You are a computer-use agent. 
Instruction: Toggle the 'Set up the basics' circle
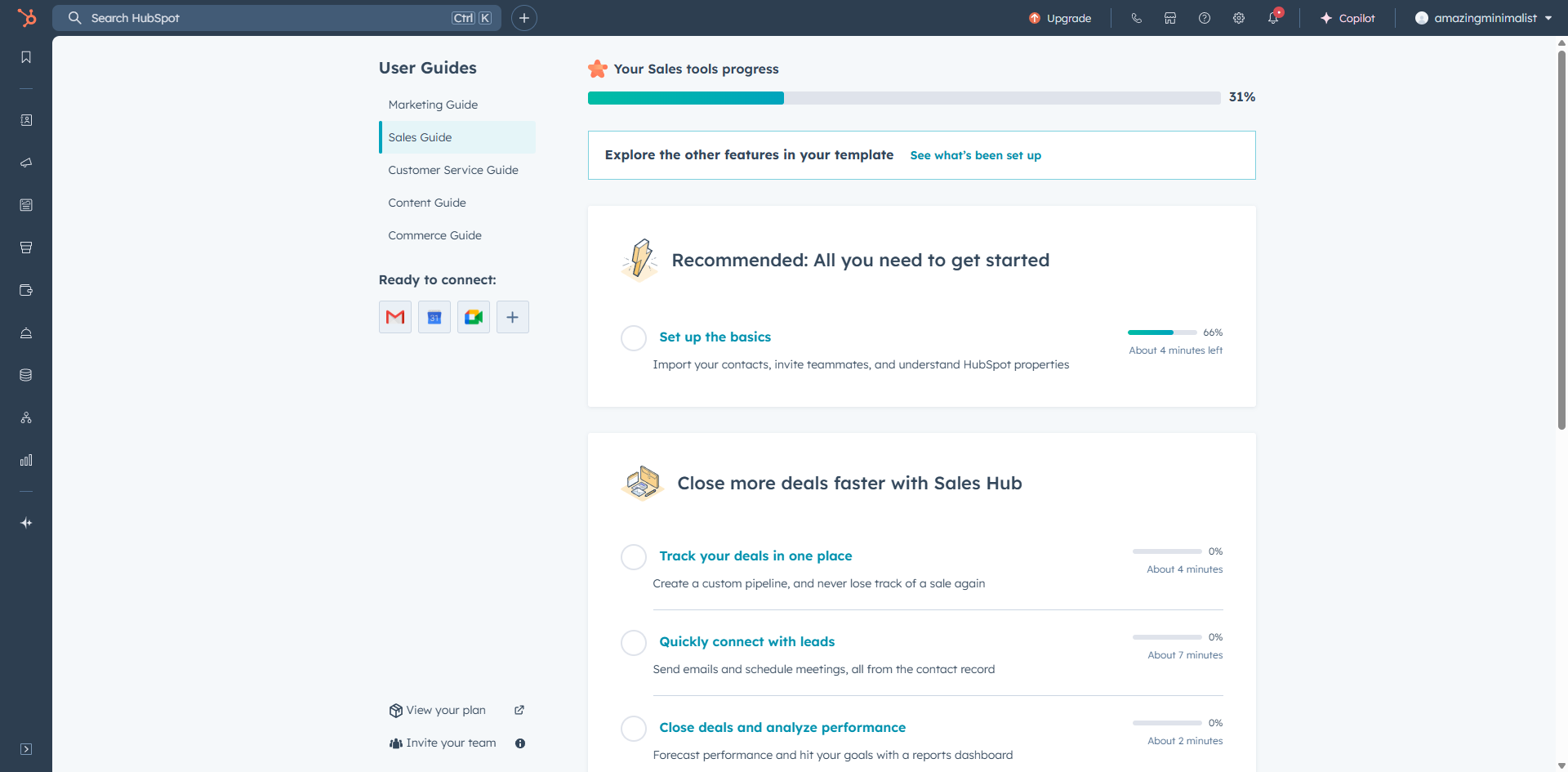click(634, 337)
